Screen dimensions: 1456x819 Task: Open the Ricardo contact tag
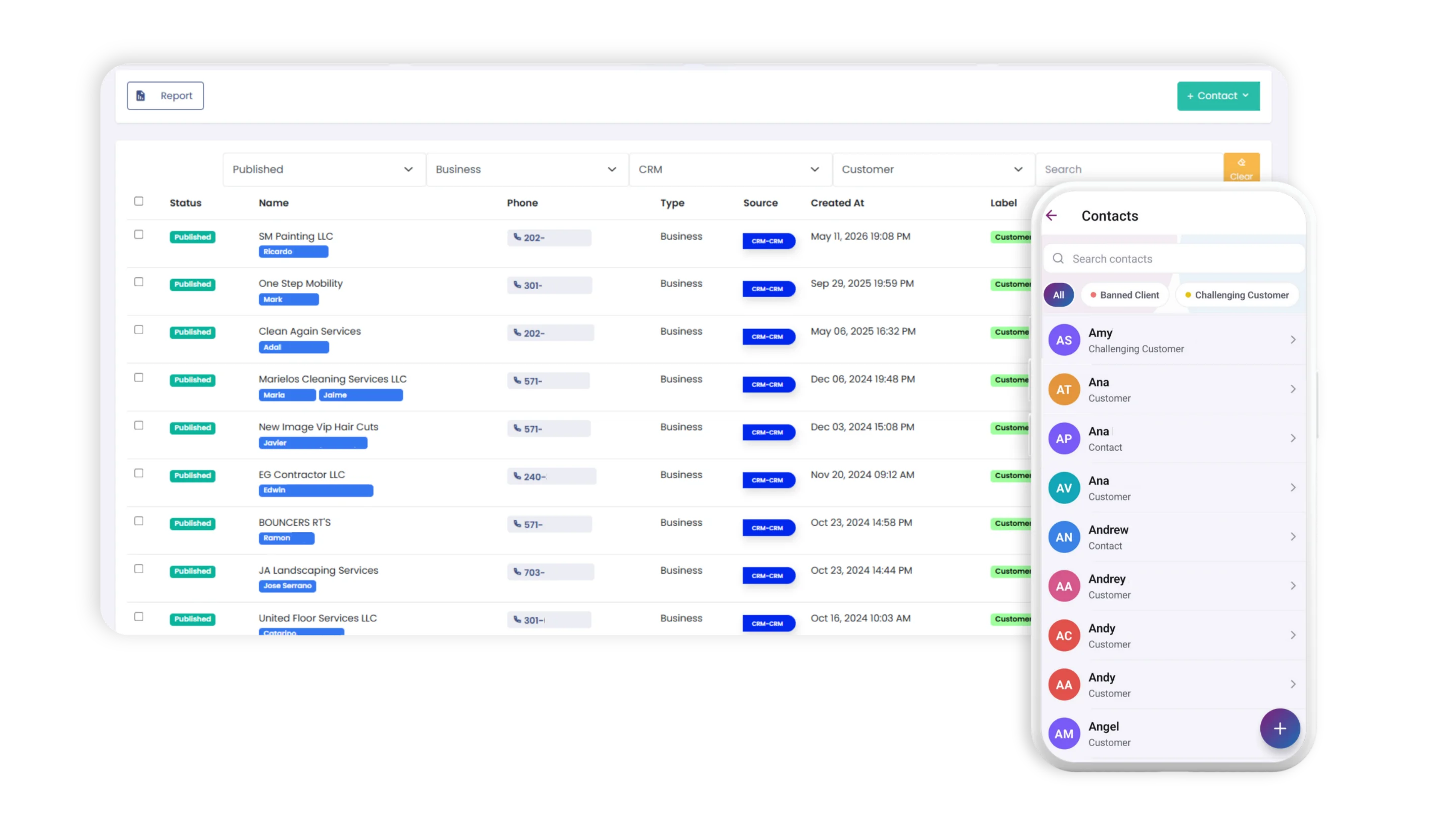point(293,252)
